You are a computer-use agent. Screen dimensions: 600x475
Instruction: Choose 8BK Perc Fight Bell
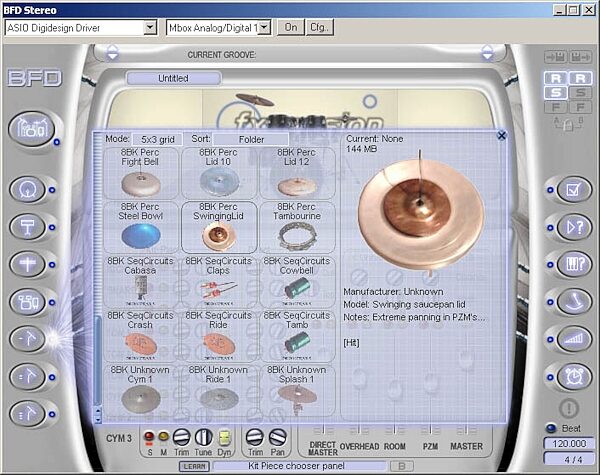pyautogui.click(x=140, y=173)
